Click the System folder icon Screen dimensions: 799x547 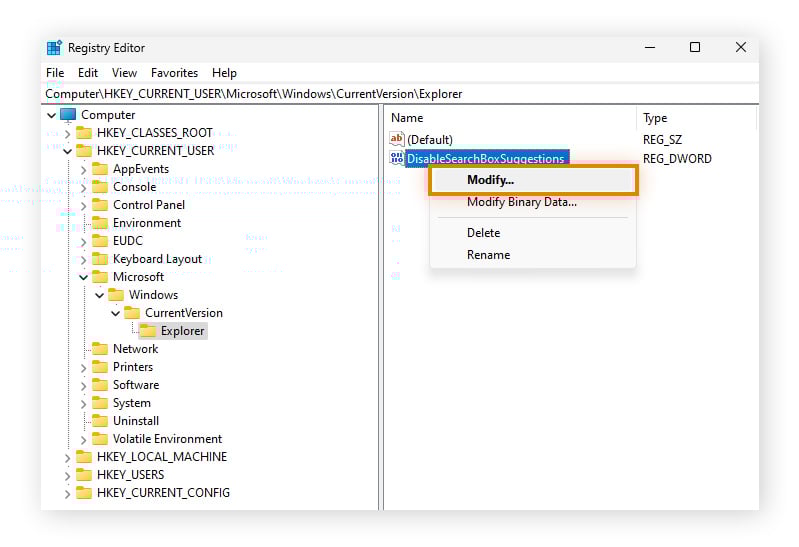(x=100, y=403)
